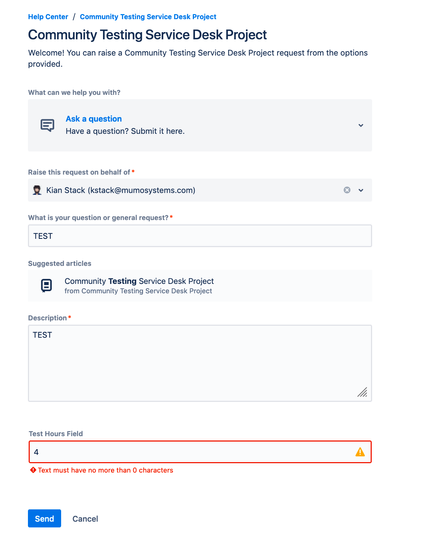Click Kian Stack's avatar icon

click(x=37, y=190)
